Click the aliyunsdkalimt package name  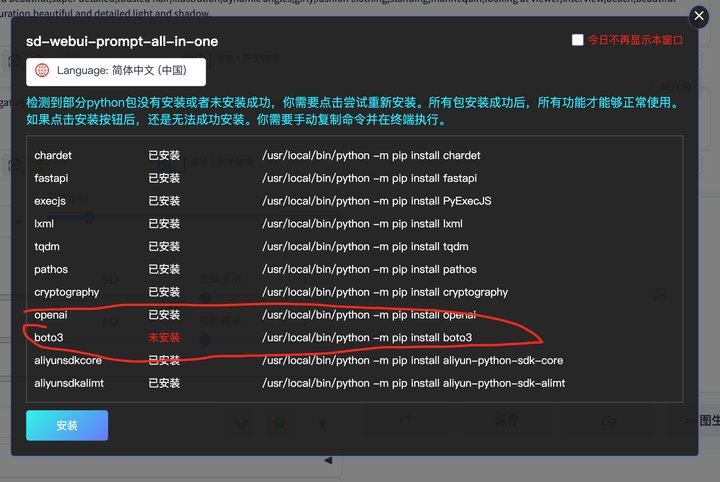click(x=69, y=383)
